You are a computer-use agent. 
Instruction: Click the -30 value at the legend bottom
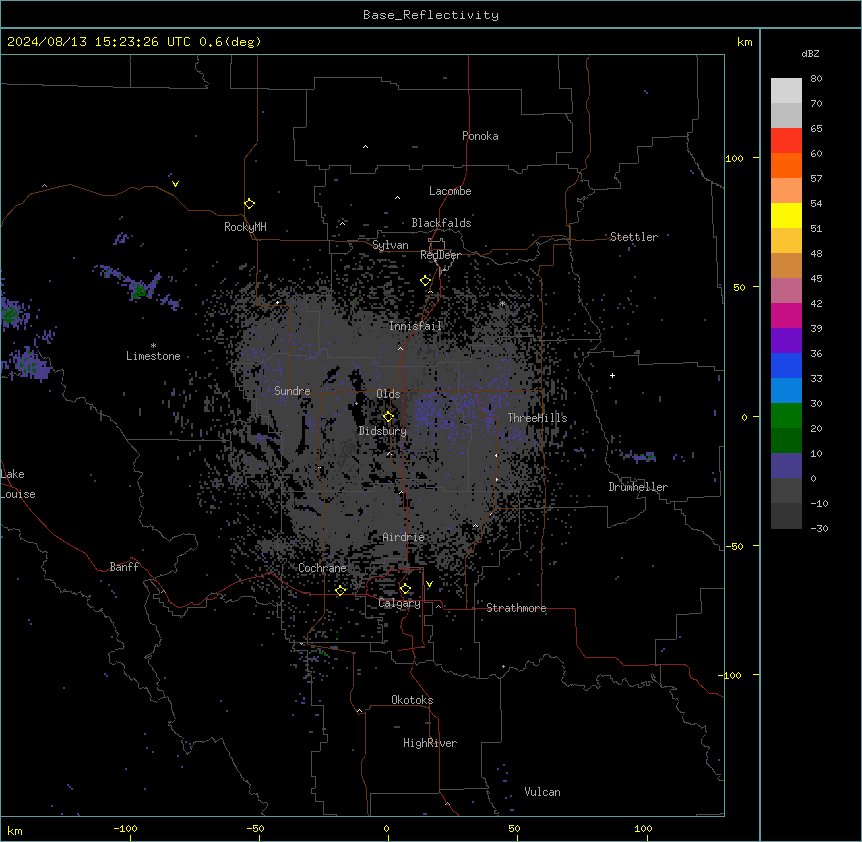tap(819, 528)
